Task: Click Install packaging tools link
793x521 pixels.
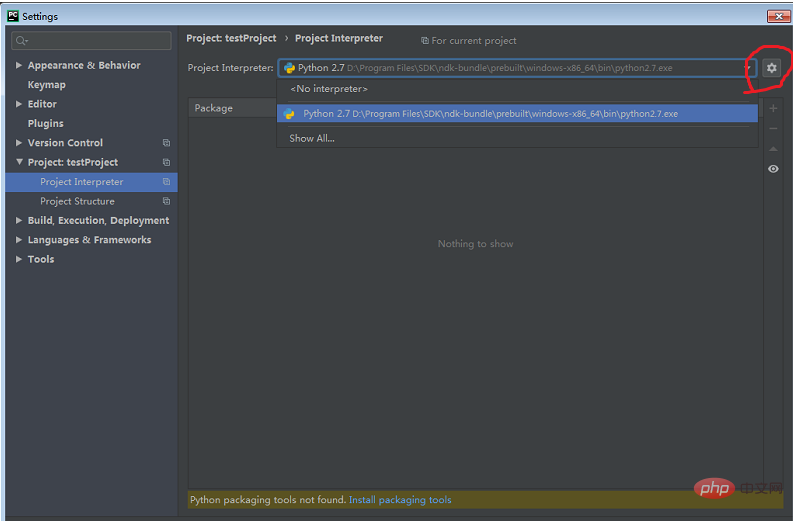Action: 400,500
